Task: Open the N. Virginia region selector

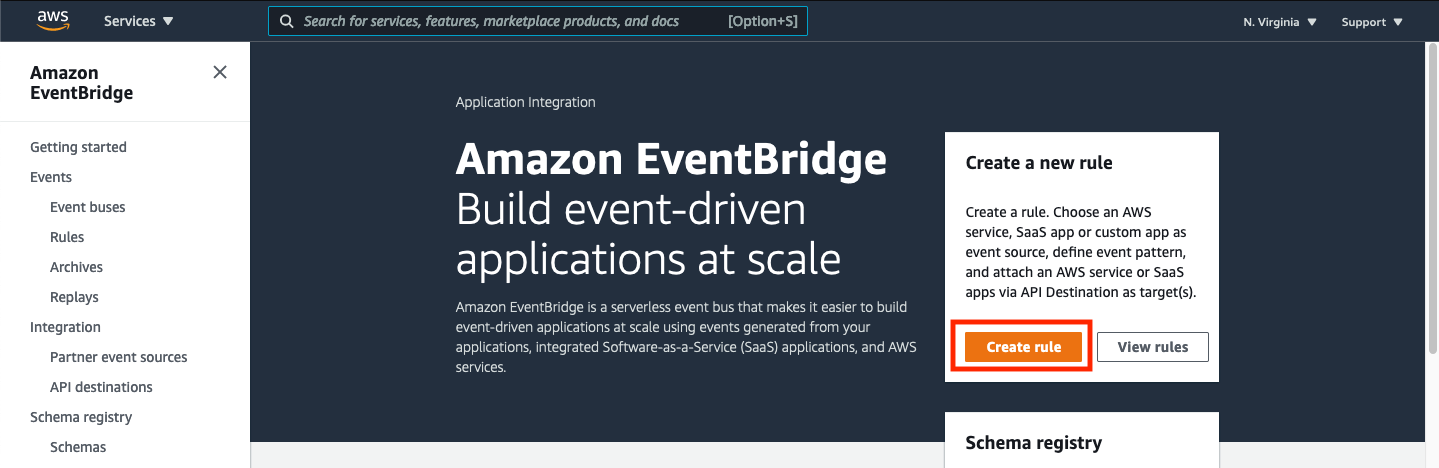Action: pos(1280,22)
